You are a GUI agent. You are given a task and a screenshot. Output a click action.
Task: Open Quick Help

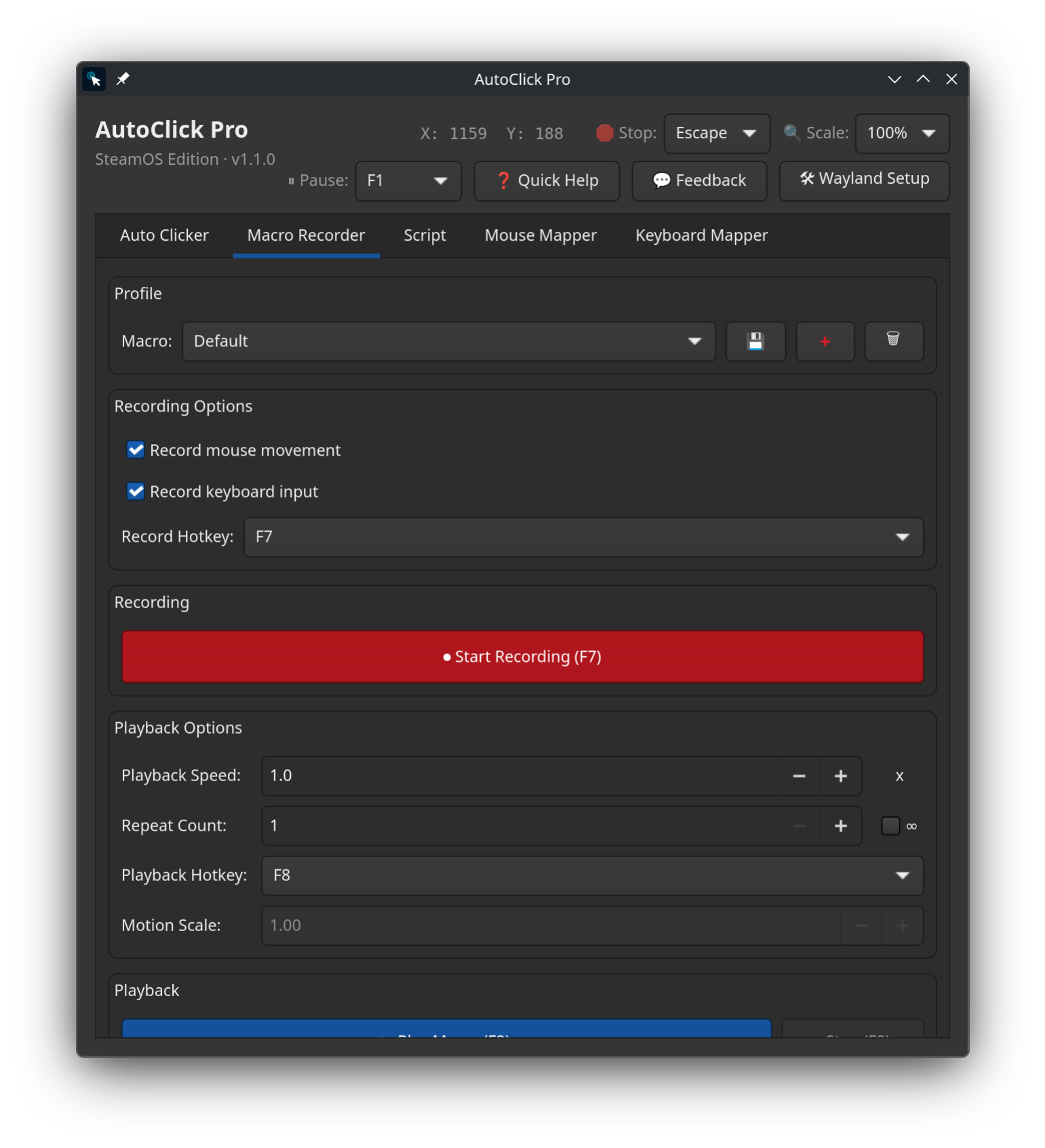547,181
